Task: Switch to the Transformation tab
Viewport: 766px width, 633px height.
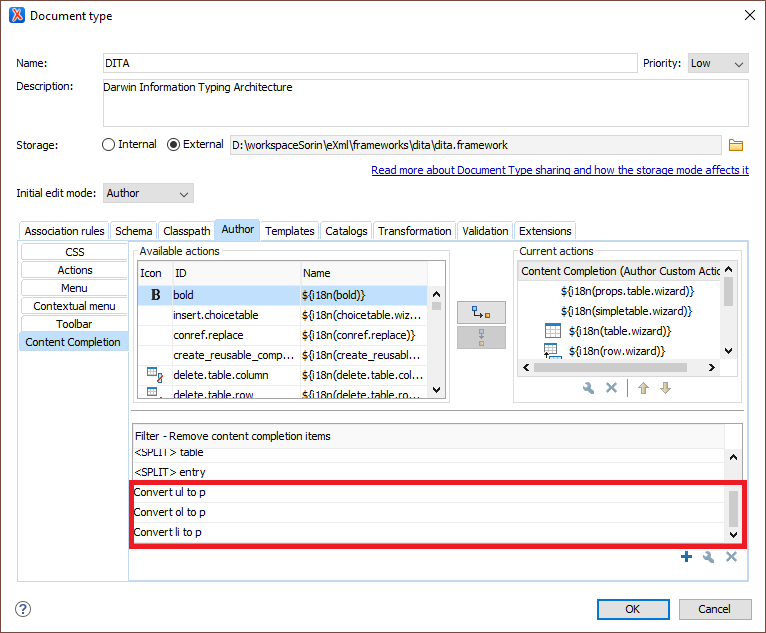Action: click(x=414, y=231)
